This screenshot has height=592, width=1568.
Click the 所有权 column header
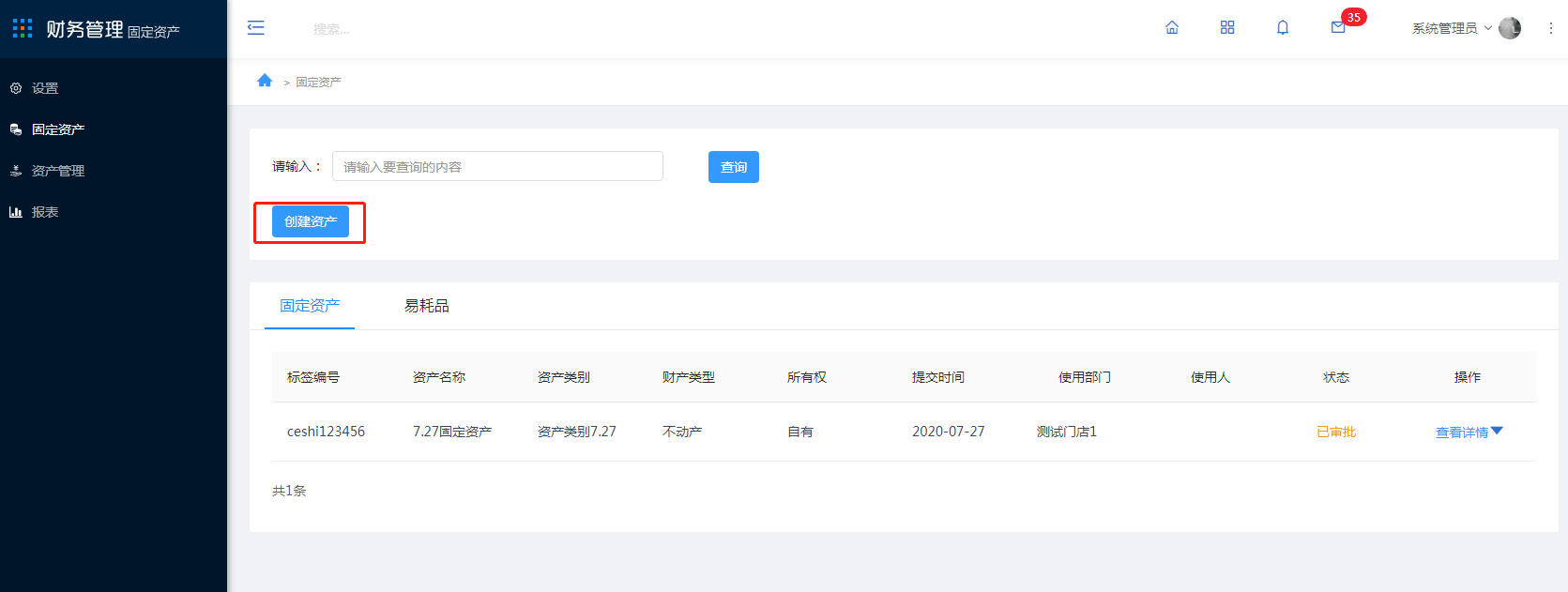click(x=807, y=377)
